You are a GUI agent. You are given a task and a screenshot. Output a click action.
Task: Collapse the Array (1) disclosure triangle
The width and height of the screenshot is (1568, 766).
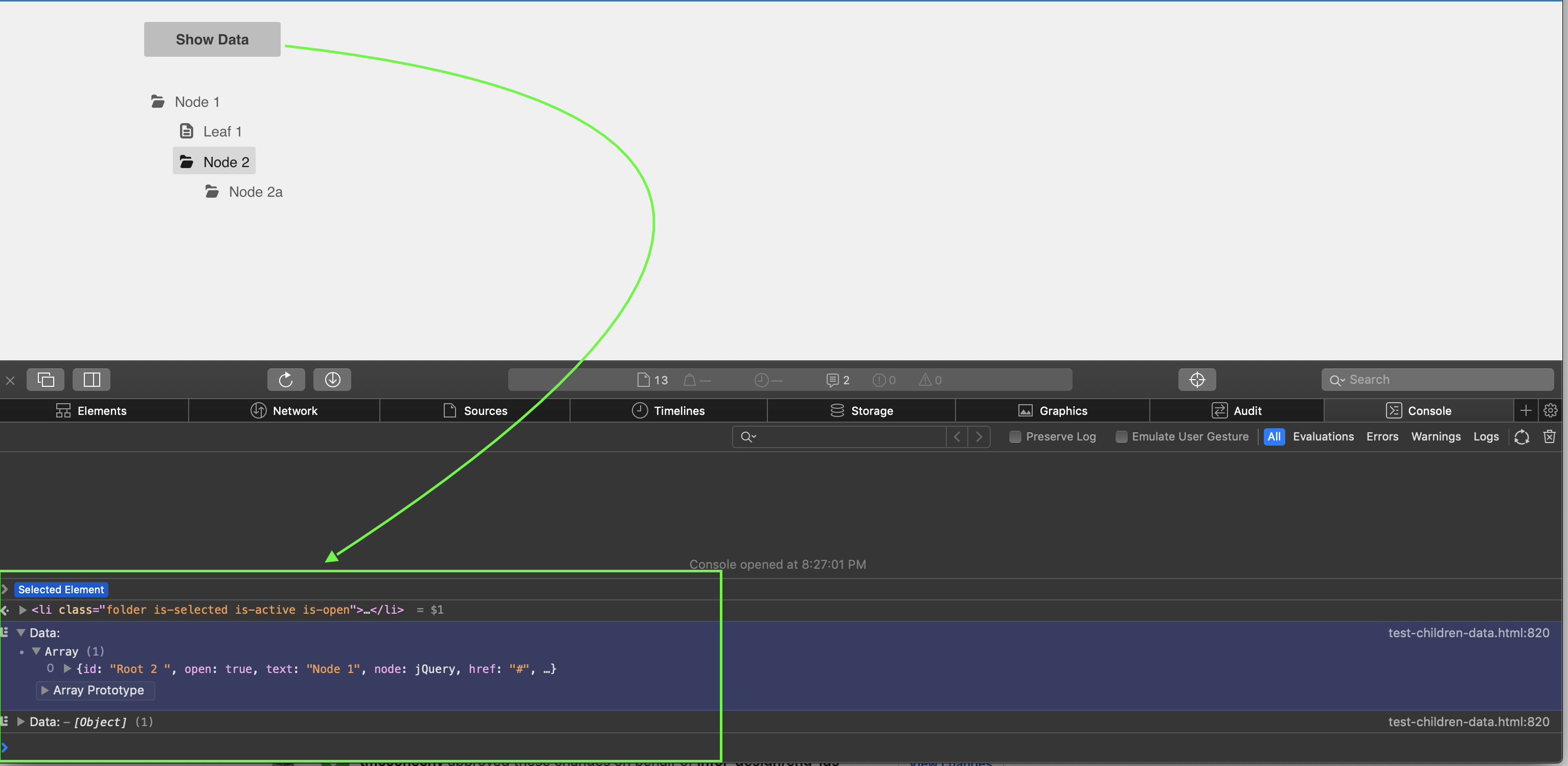(x=36, y=651)
